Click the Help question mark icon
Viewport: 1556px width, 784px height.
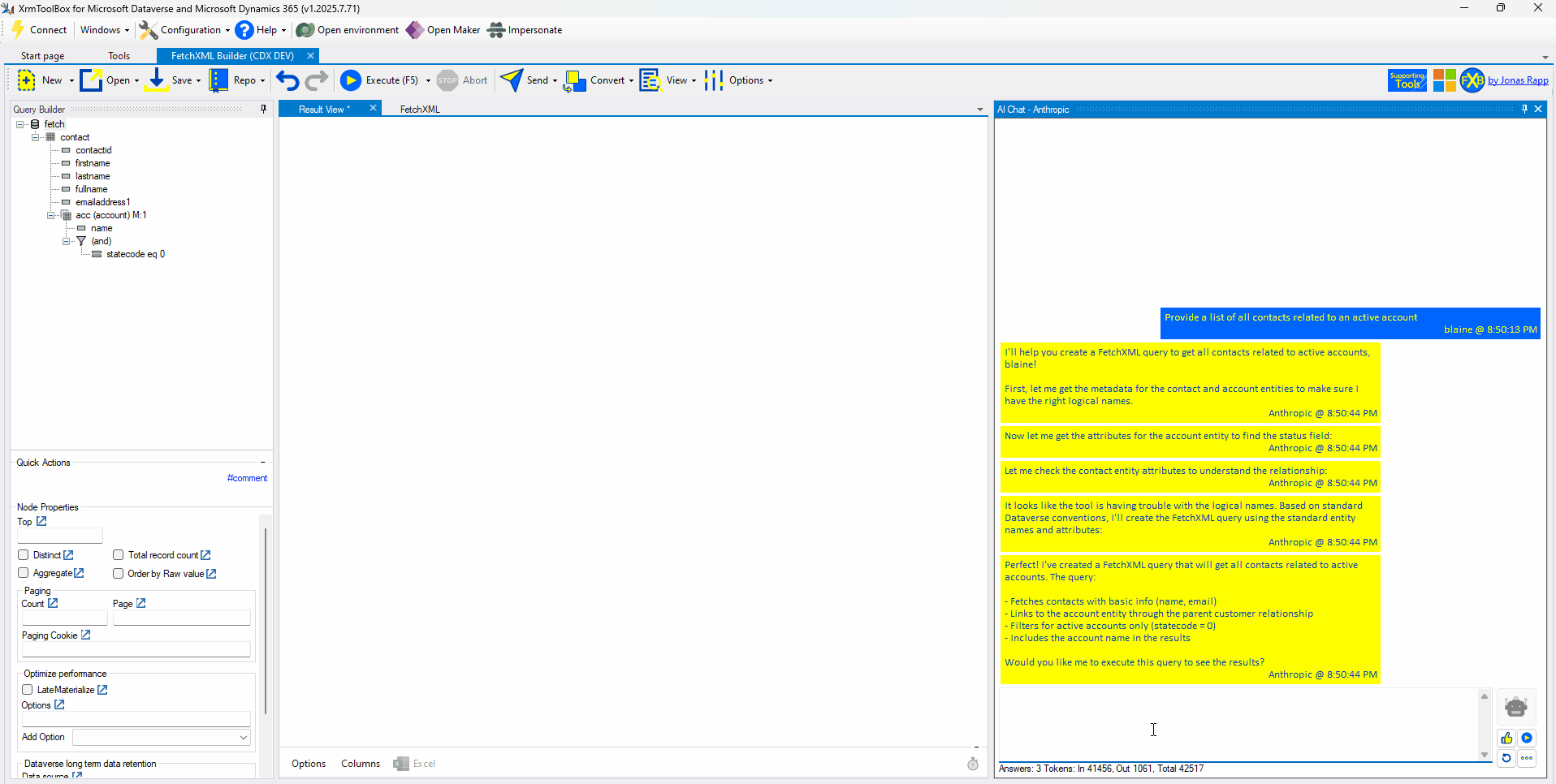click(244, 30)
